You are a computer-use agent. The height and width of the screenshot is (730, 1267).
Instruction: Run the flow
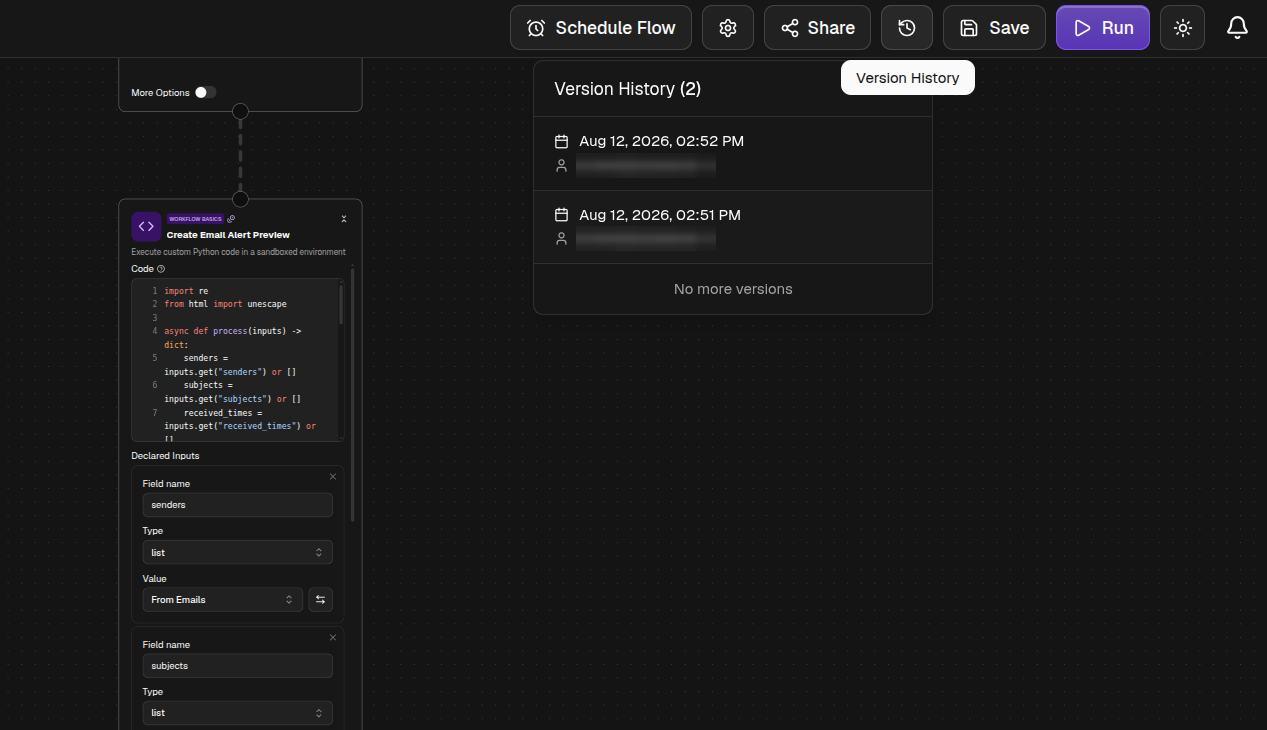click(x=1103, y=28)
